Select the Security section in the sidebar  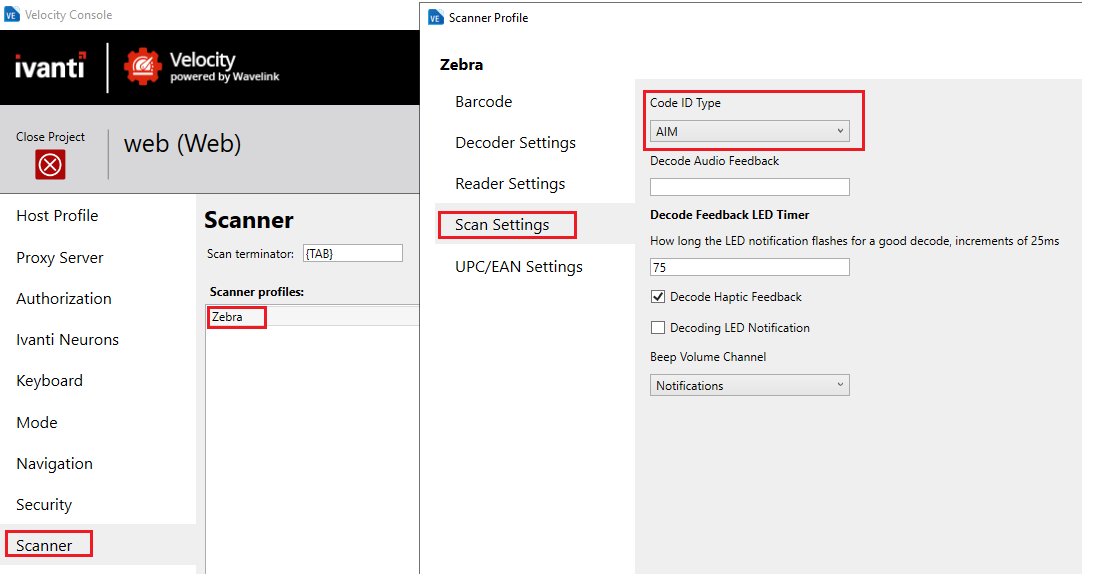pyautogui.click(x=43, y=504)
